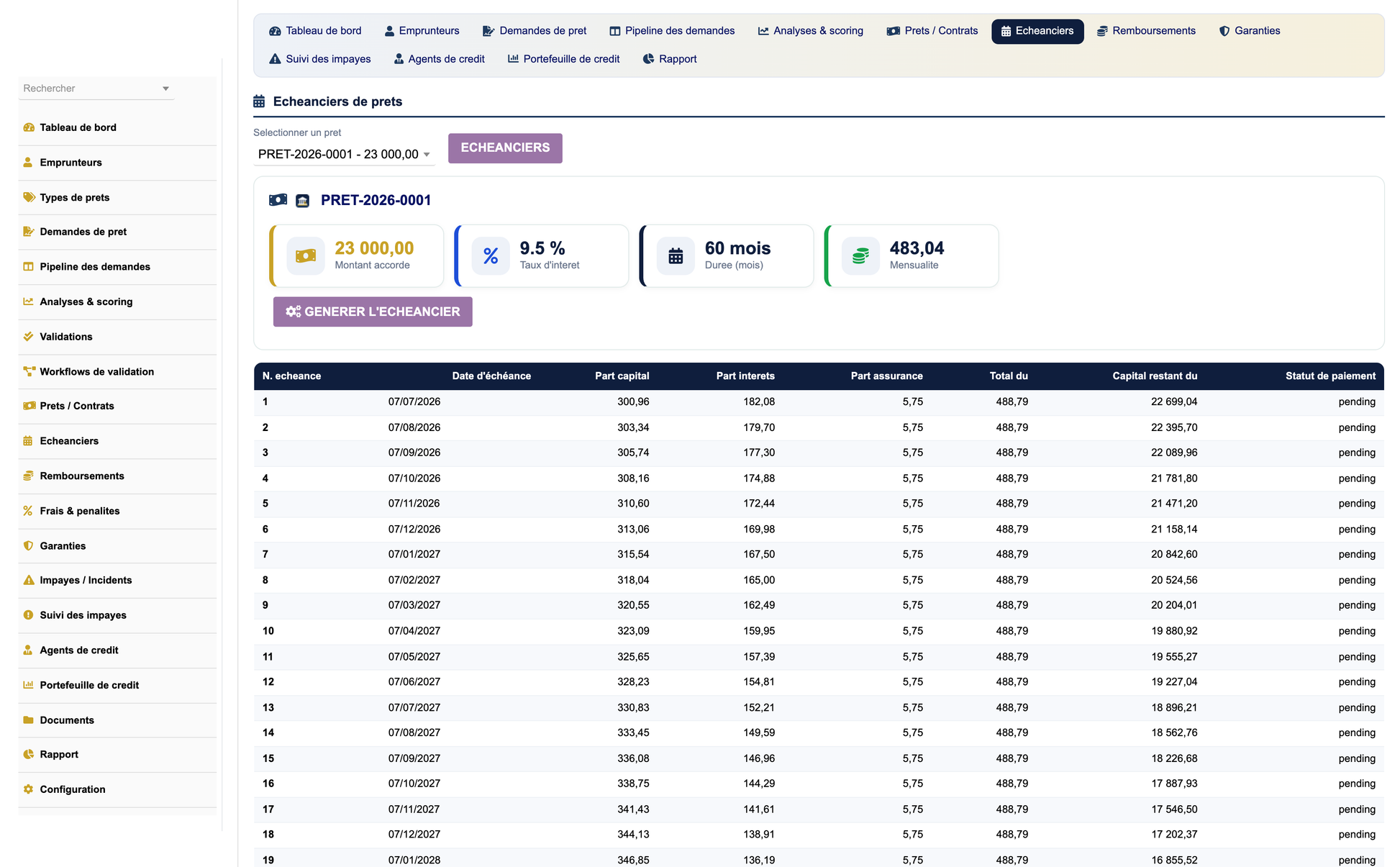Click the banknote icon in Montant accorde card
Viewport: 1400px width, 867px height.
[306, 255]
